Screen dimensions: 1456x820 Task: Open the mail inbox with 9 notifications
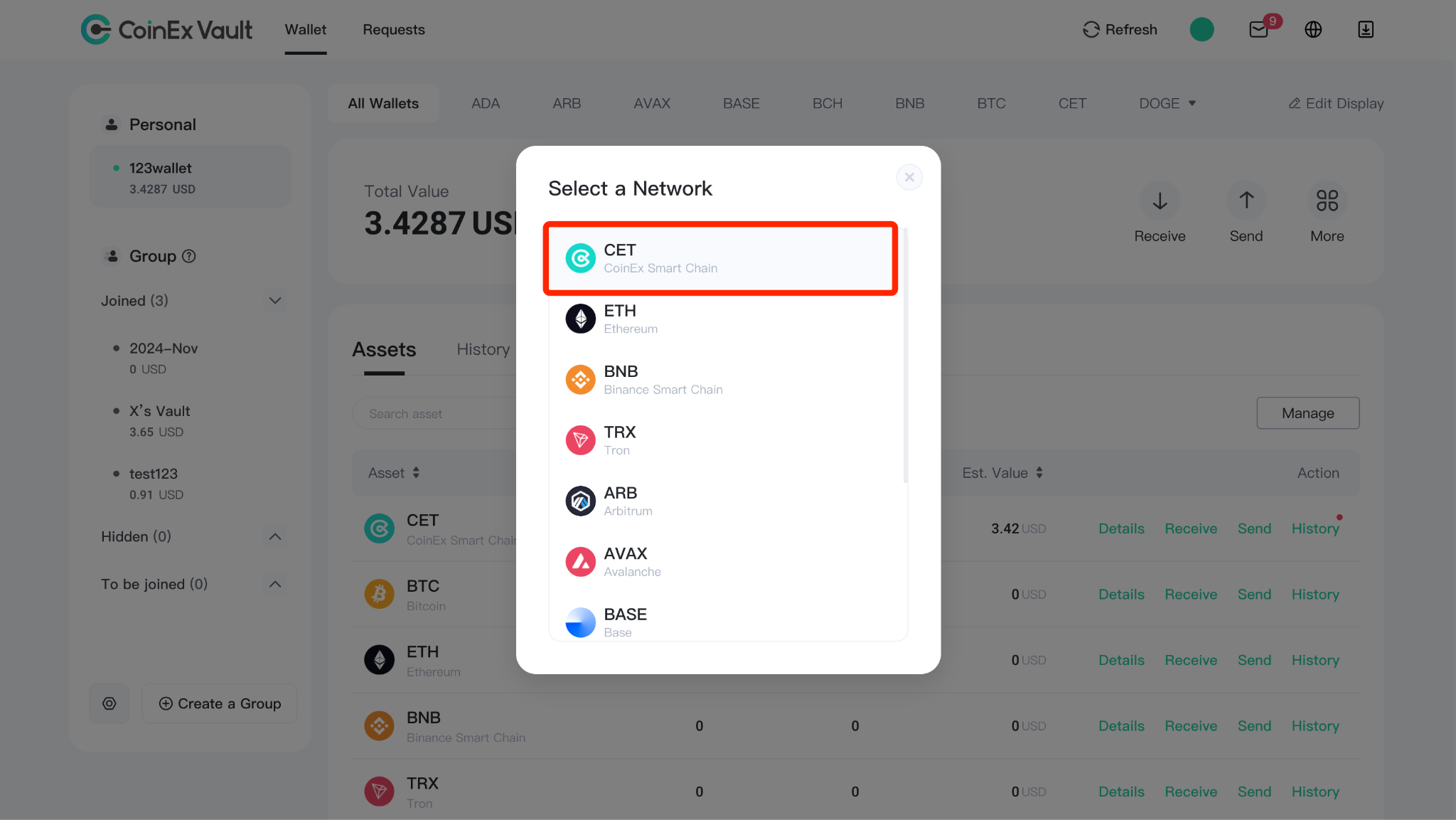click(x=1258, y=30)
